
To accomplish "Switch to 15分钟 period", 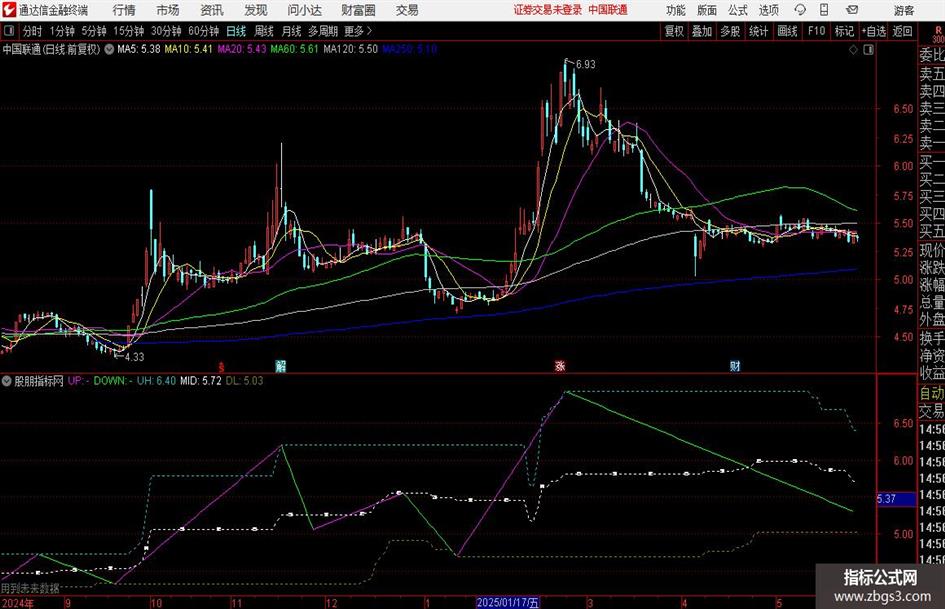I will [129, 31].
